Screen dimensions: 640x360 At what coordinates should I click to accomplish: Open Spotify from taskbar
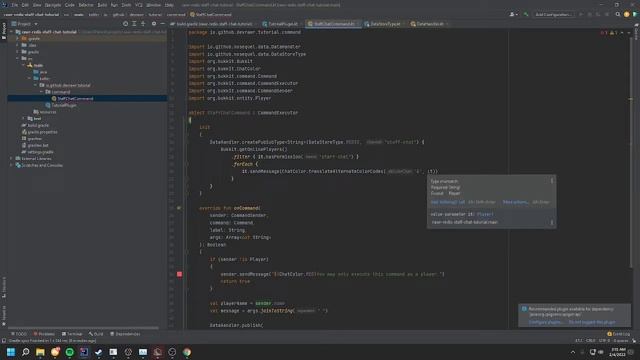pyautogui.click(x=70, y=352)
